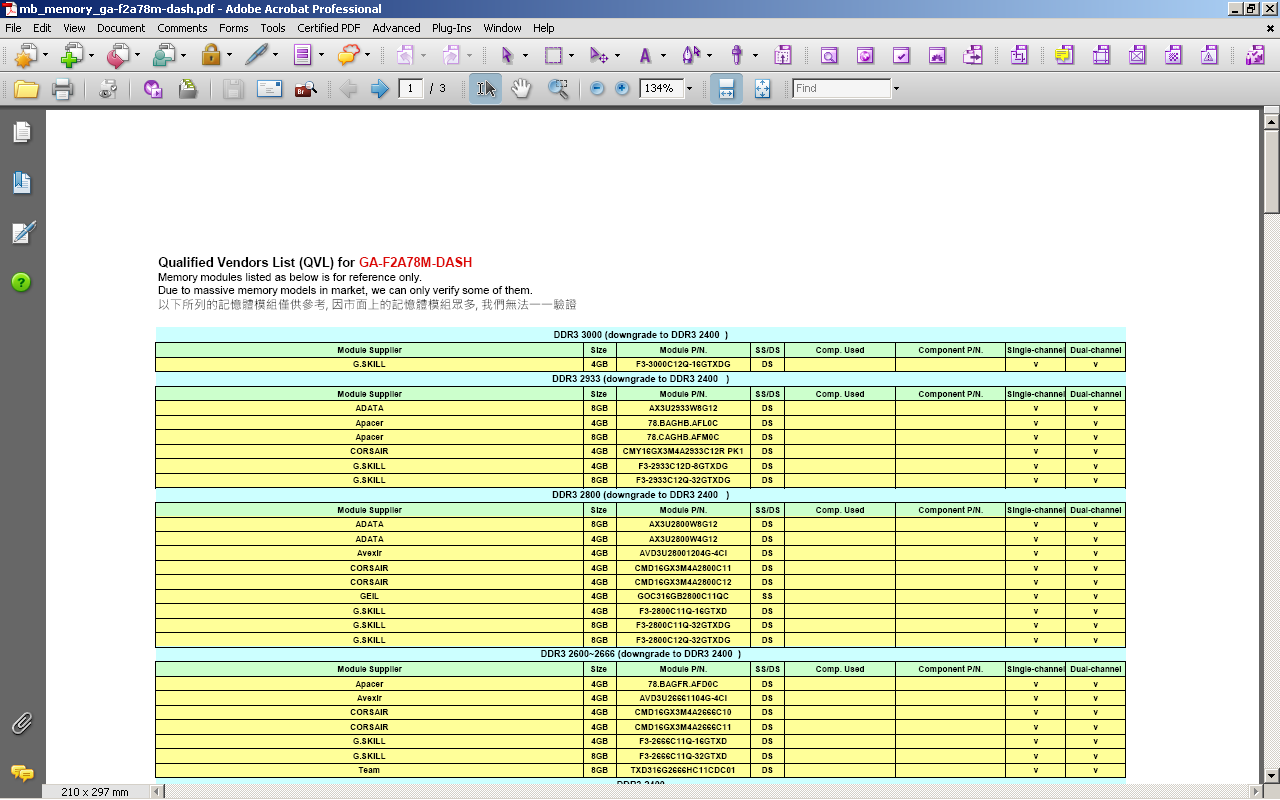Viewport: 1280px width, 800px height.
Task: Toggle Fit Width view mode
Action: tap(726, 89)
